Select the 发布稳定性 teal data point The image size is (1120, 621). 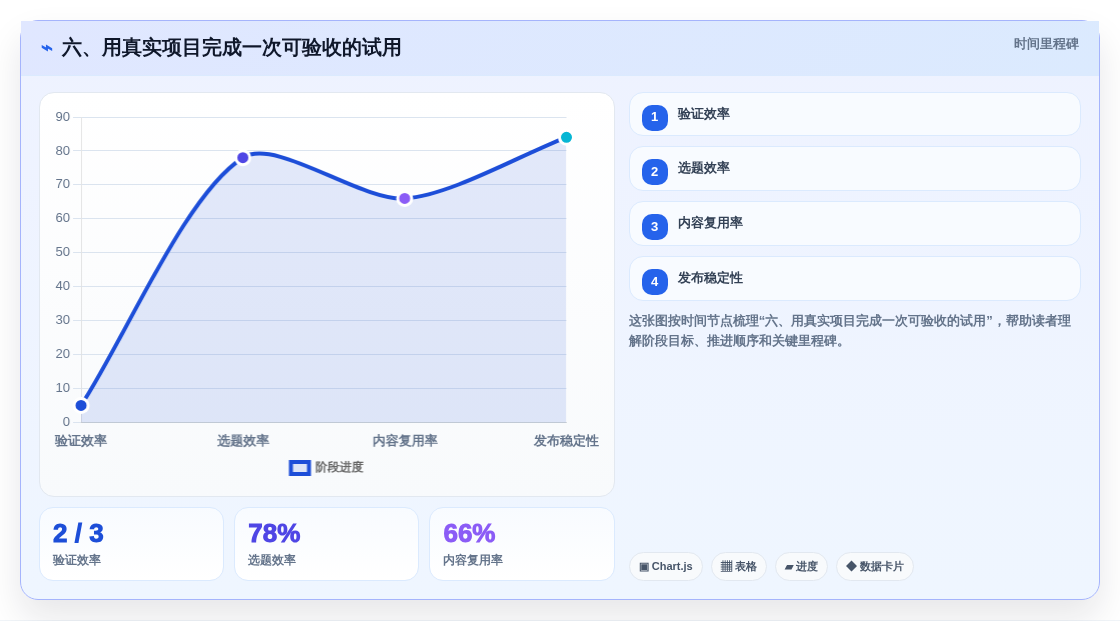pos(566,137)
